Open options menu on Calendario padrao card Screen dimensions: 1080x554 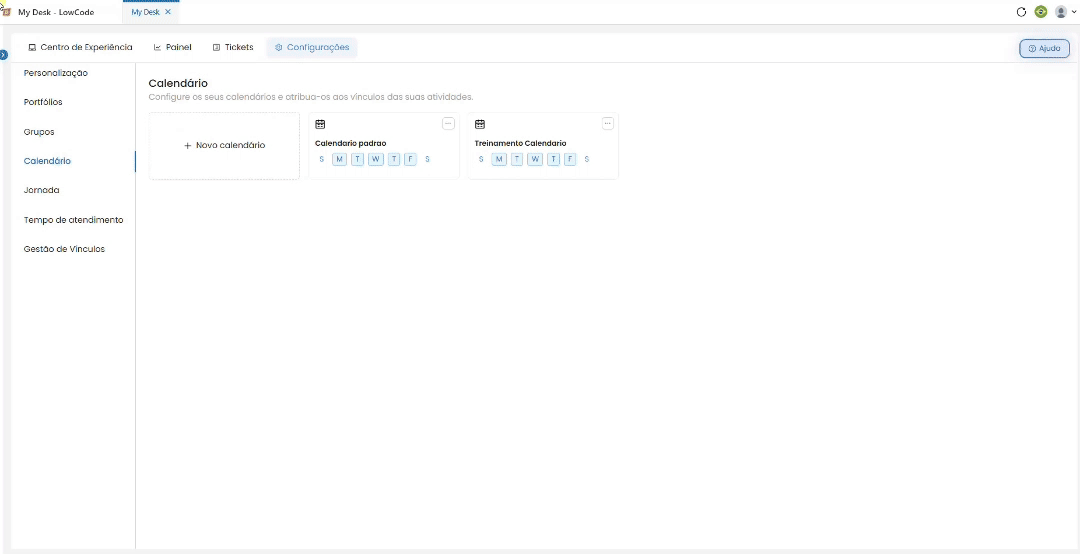point(448,124)
